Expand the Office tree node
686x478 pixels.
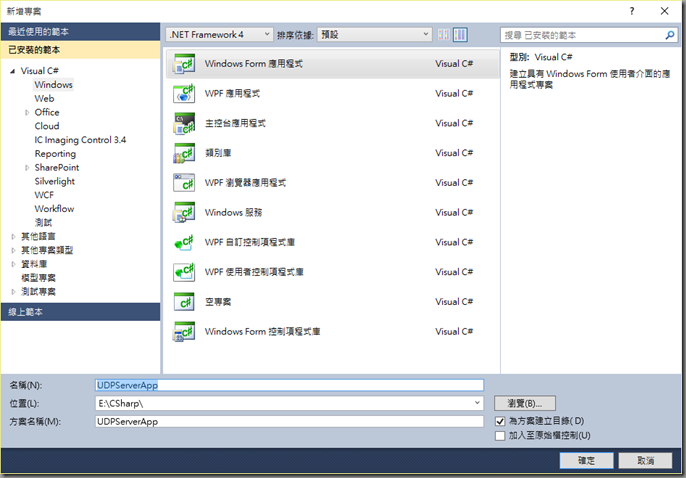(x=27, y=112)
